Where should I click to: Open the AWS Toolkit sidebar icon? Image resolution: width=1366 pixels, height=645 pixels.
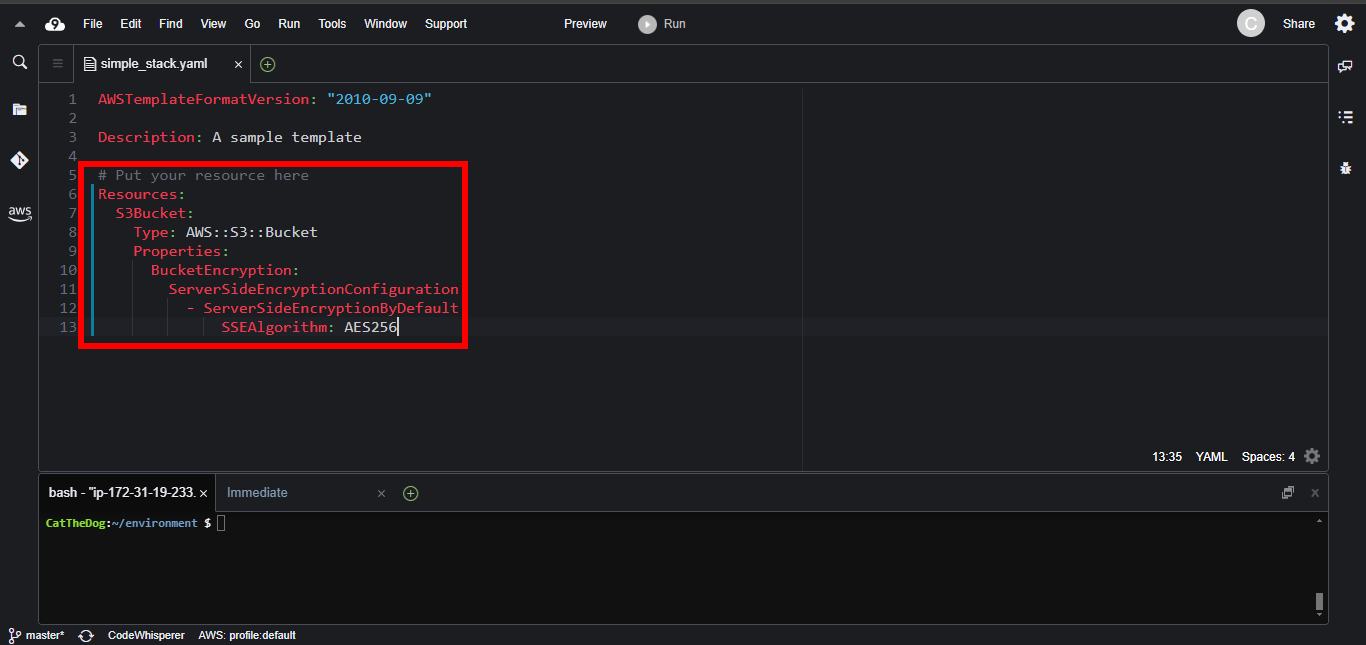pos(19,213)
